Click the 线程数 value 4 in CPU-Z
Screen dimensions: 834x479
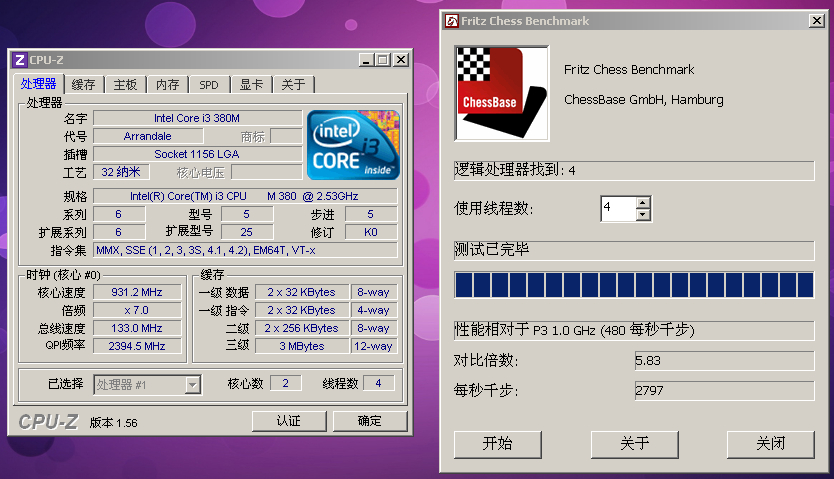(x=378, y=383)
